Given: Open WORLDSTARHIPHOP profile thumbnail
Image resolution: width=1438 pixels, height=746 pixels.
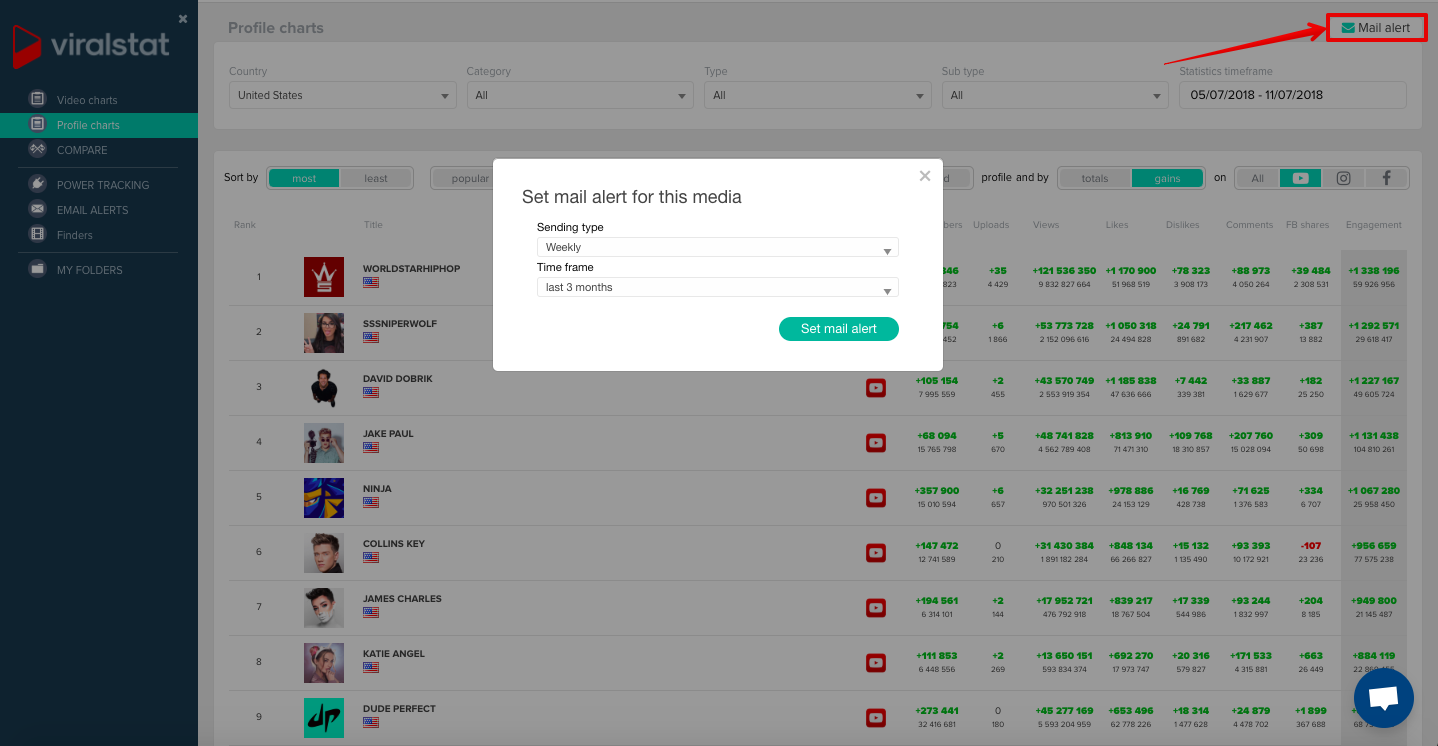Looking at the screenshot, I should tap(324, 276).
